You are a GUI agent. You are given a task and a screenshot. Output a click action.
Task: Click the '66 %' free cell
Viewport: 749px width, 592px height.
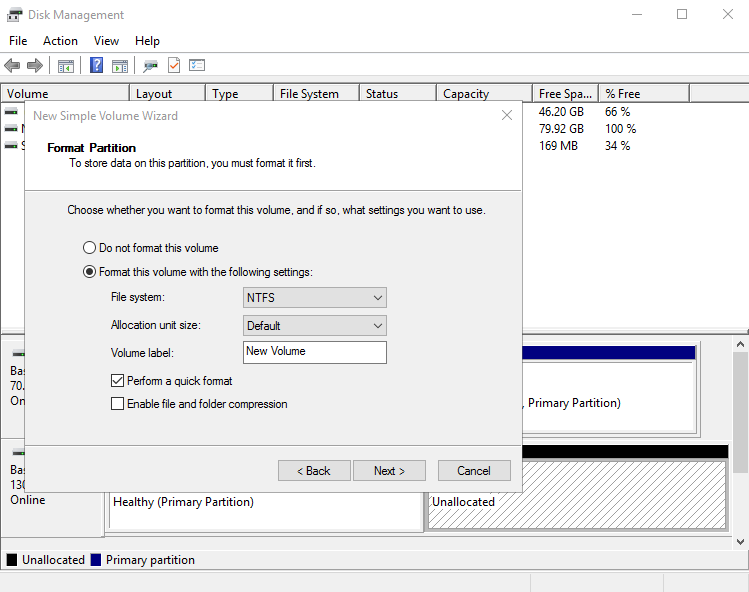[618, 112]
